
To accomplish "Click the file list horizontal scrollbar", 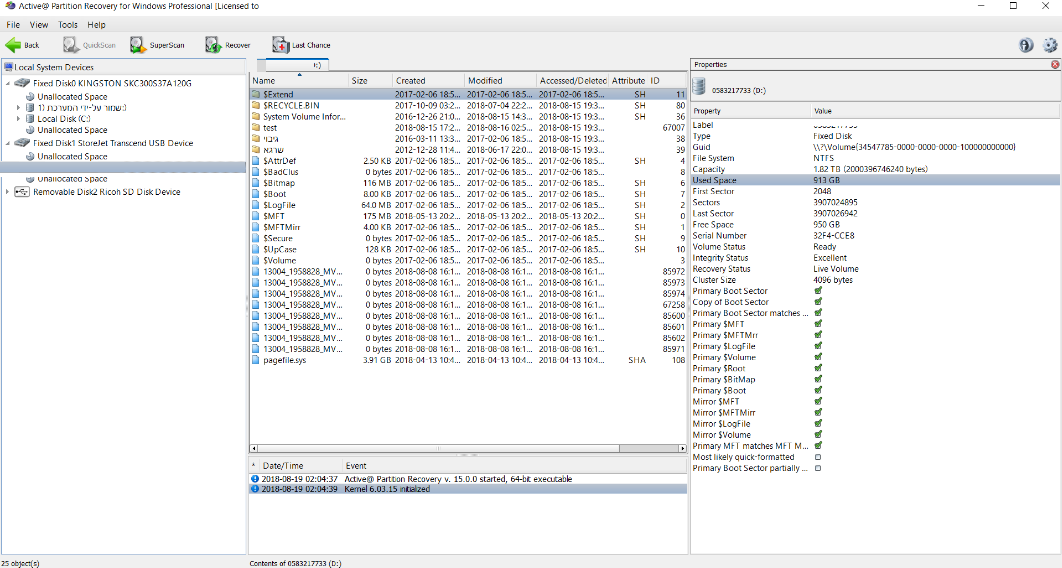I will point(438,448).
